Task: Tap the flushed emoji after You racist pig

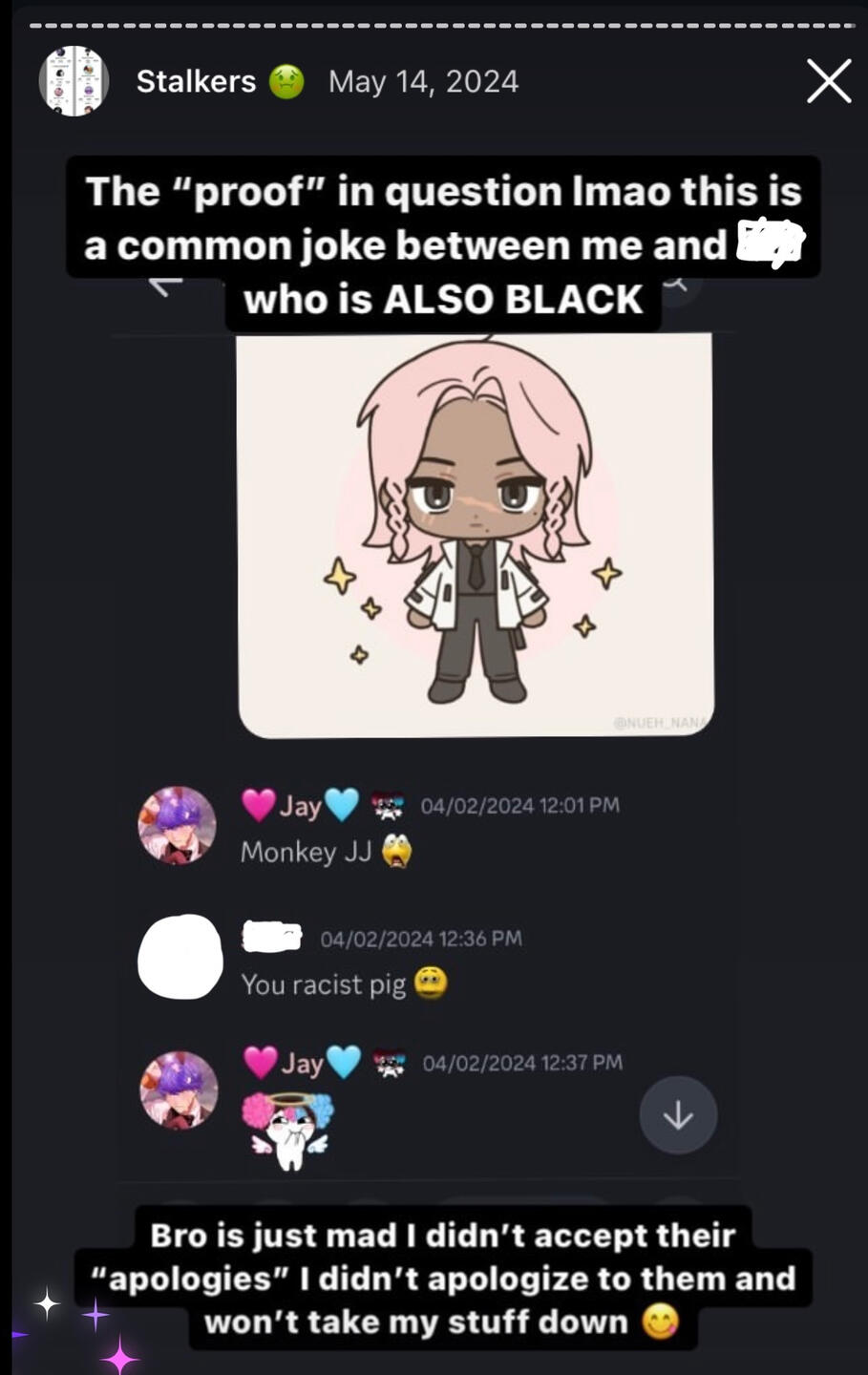Action: [x=431, y=983]
